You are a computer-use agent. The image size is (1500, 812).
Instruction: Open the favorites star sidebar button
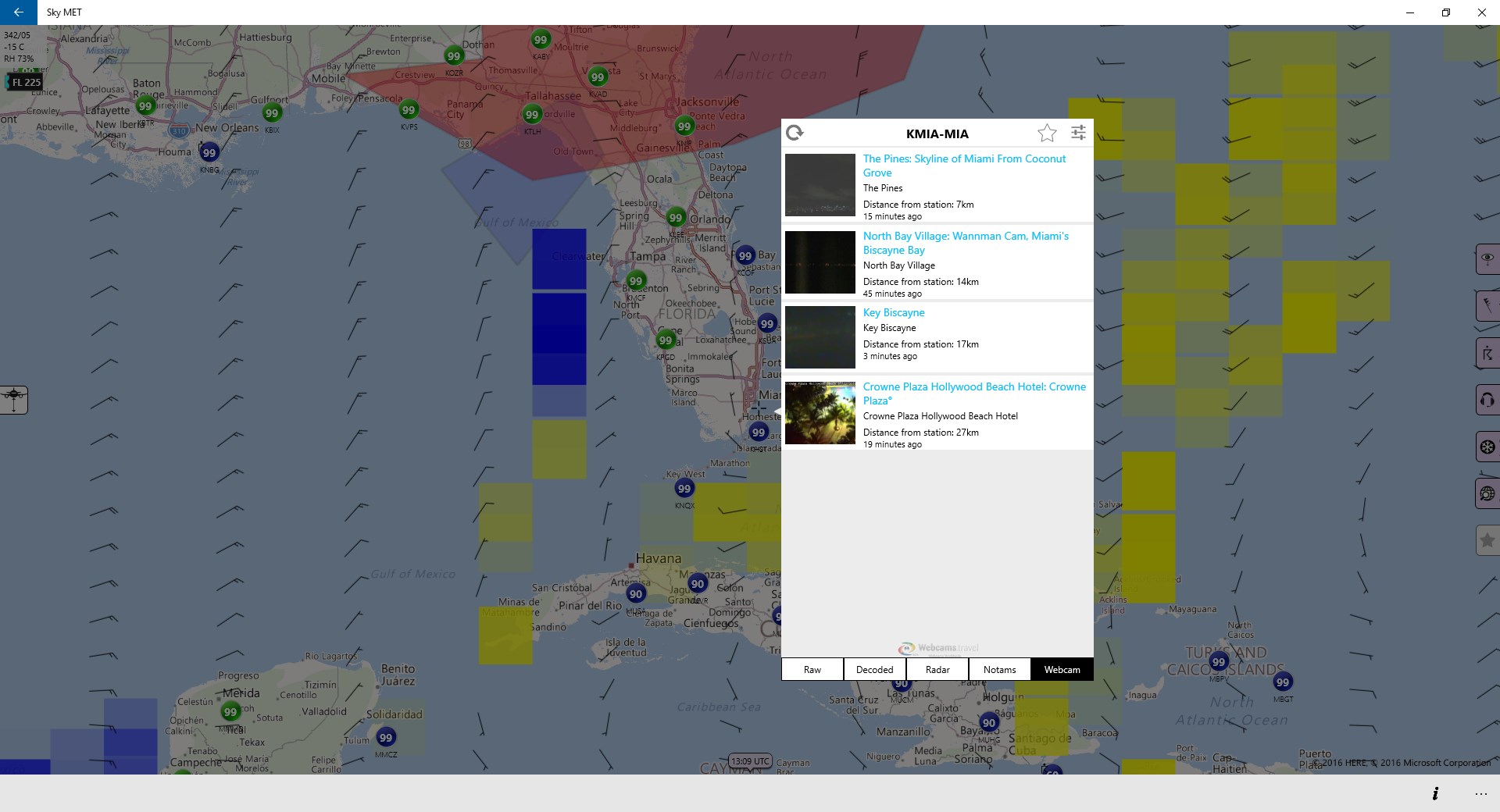1487,540
